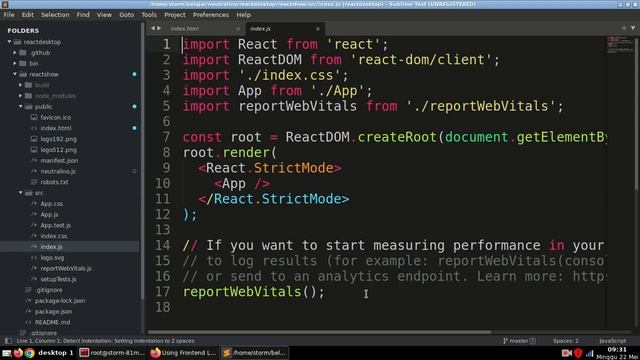Open tab list dropdown arrow
This screenshot has height=360, width=640.
tap(633, 28)
